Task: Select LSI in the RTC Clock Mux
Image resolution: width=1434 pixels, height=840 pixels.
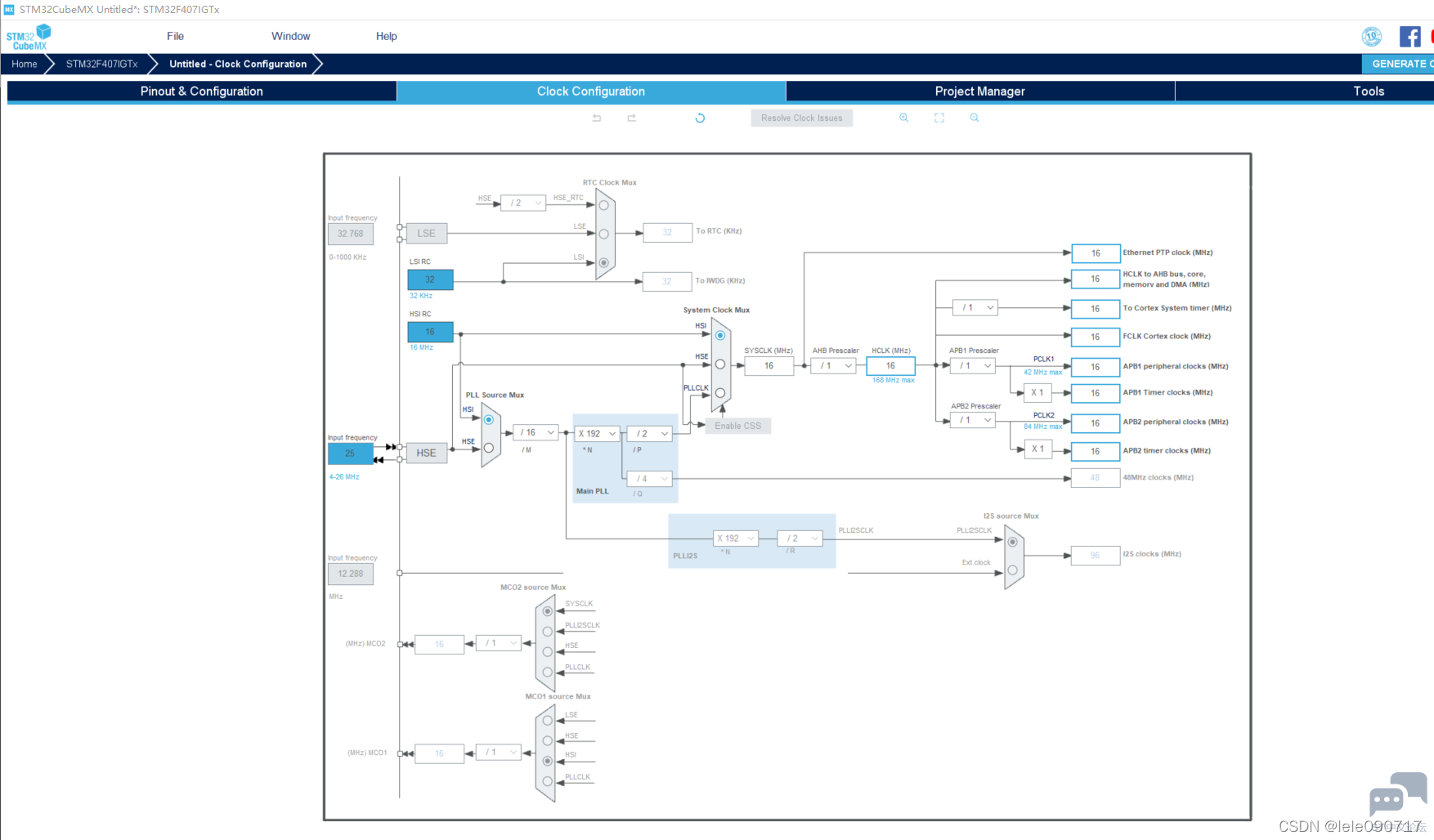Action: (604, 262)
